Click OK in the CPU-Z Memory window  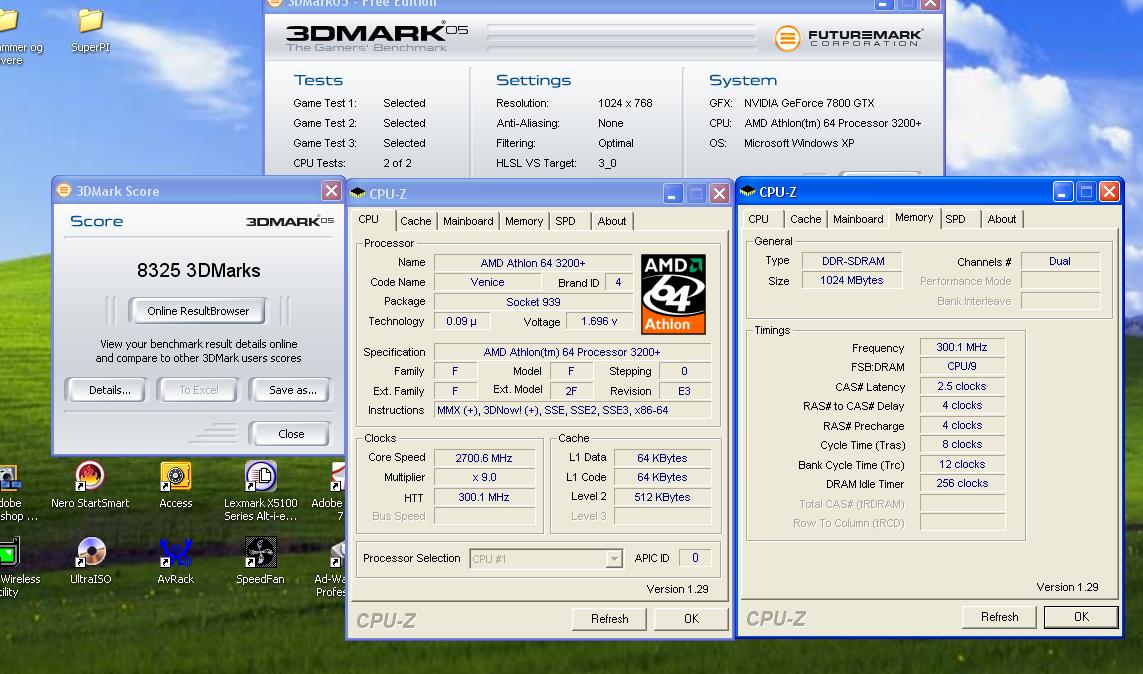1081,616
